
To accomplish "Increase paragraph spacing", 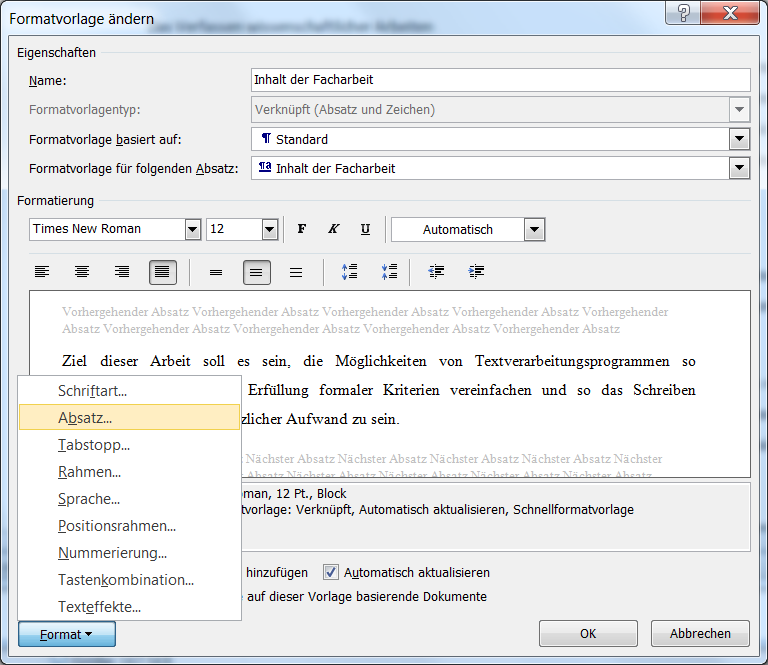I will point(349,272).
